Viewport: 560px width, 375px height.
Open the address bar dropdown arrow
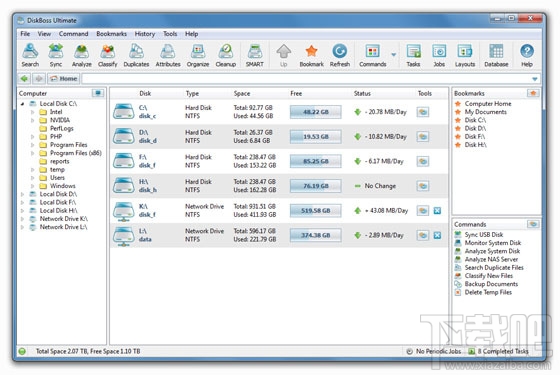[x=535, y=79]
